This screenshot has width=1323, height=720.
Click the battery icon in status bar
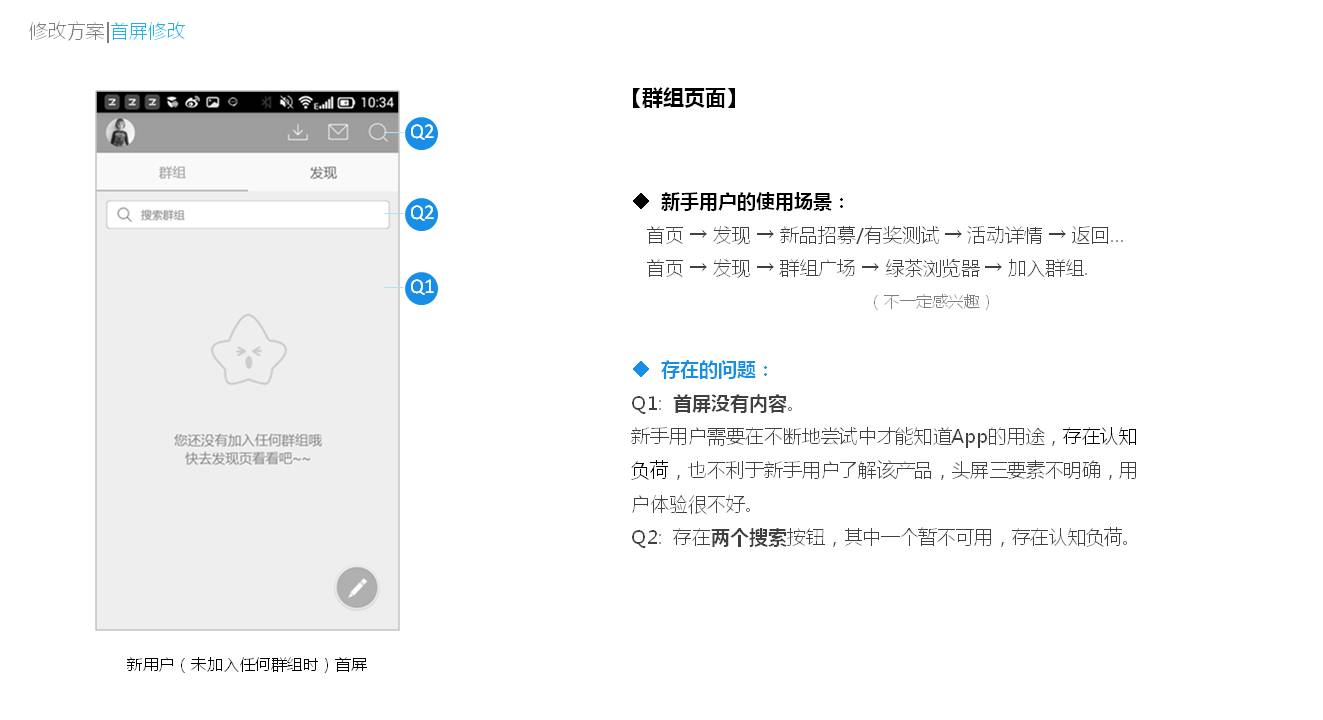(346, 102)
